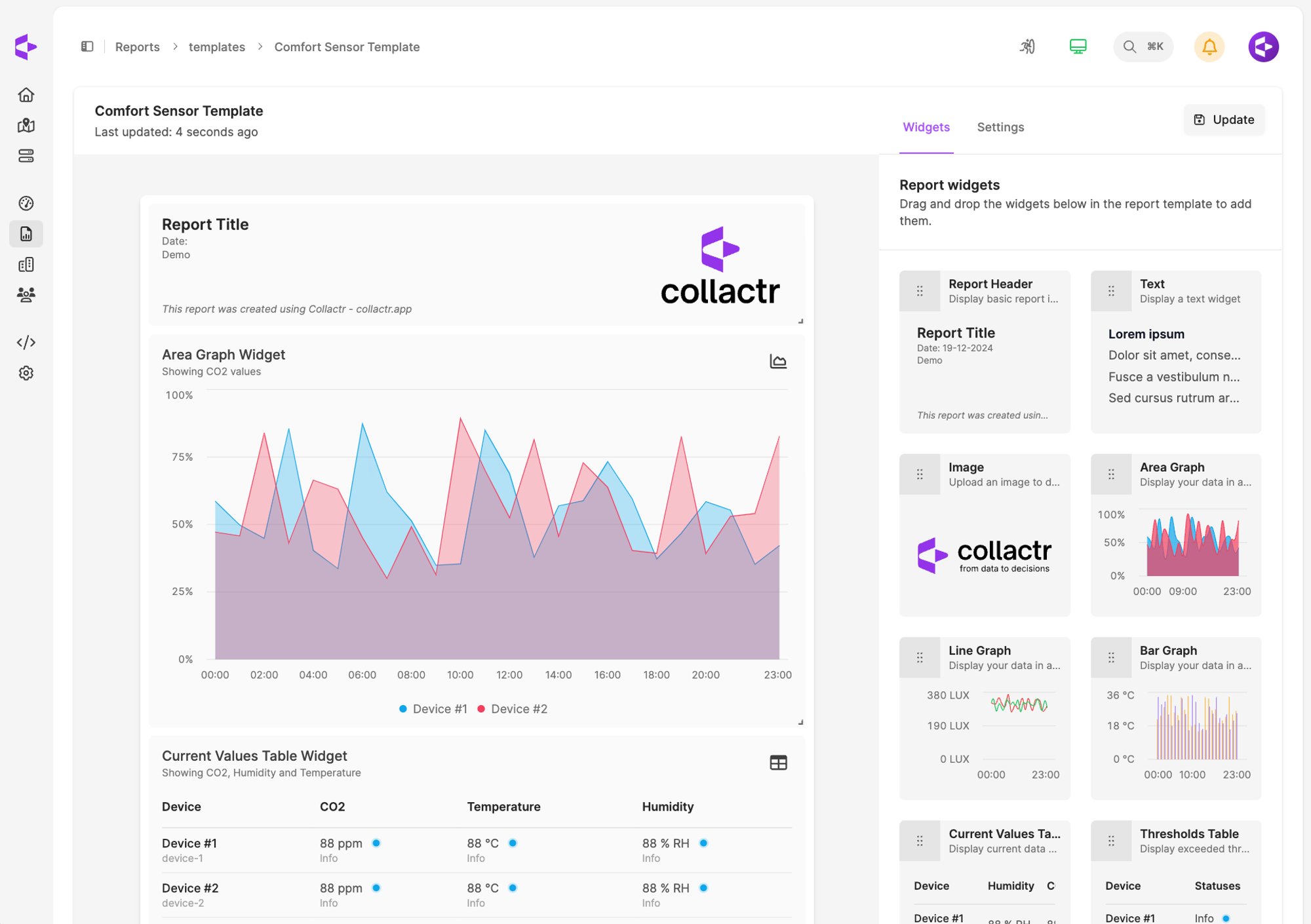Toggle the sidebar panel collapse icon
Image resolution: width=1311 pixels, height=924 pixels.
(x=87, y=47)
